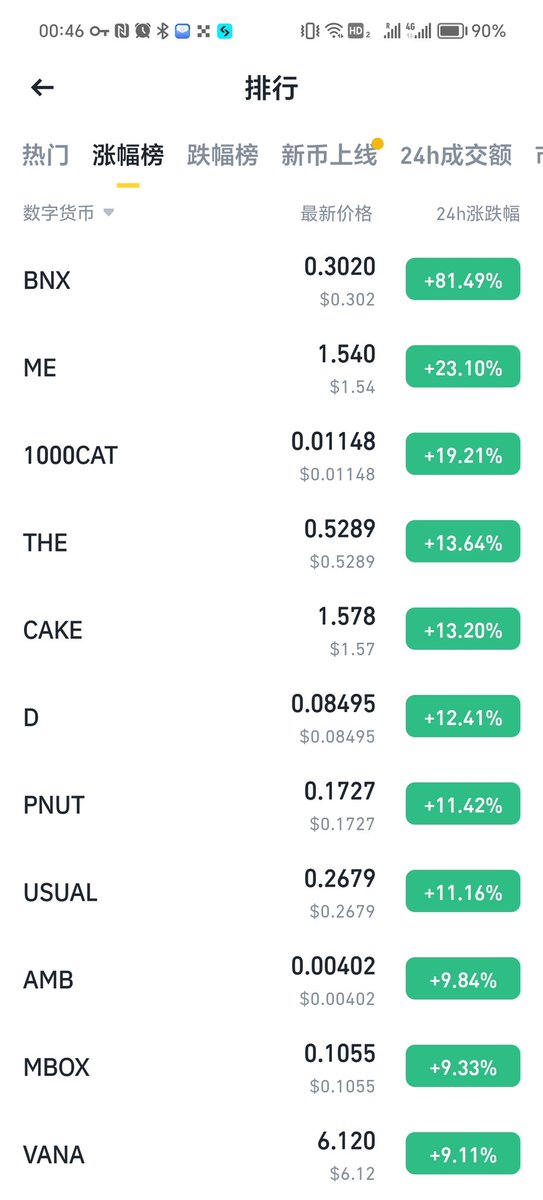Switch to the 跌幅榜 tab
Image resolution: width=543 pixels, height=1200 pixels.
click(222, 155)
